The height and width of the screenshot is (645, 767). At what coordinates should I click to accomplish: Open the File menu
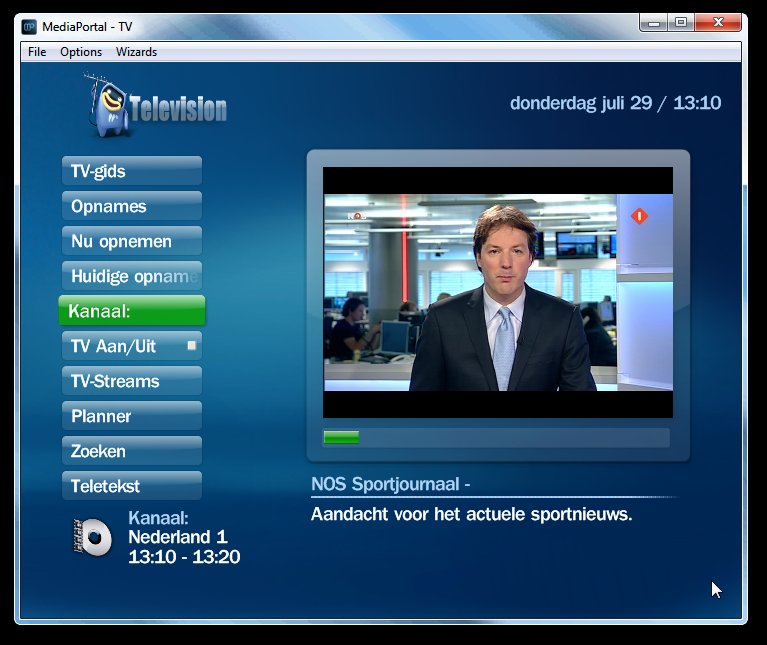pos(37,52)
